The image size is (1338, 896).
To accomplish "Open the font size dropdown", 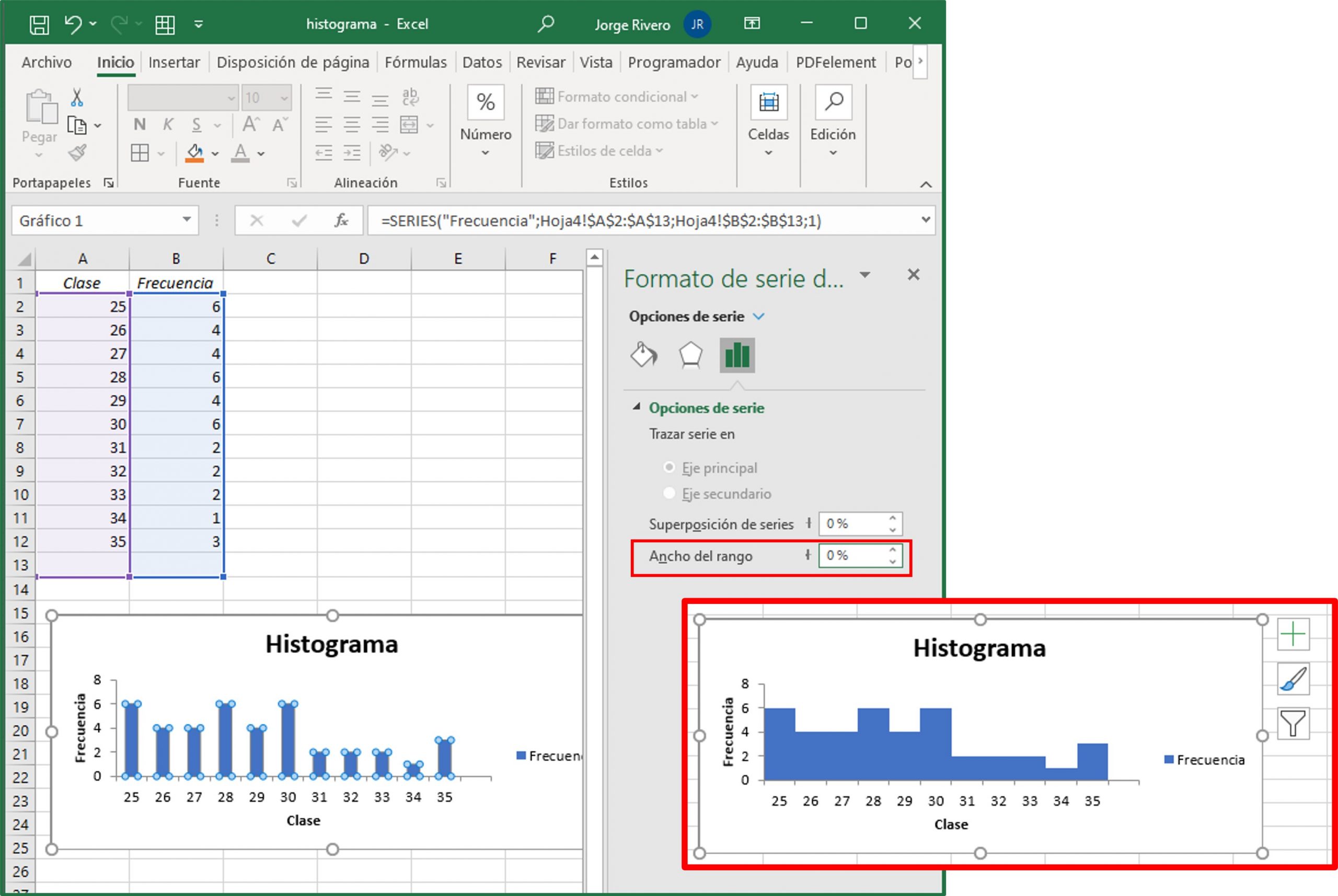I will (x=284, y=97).
